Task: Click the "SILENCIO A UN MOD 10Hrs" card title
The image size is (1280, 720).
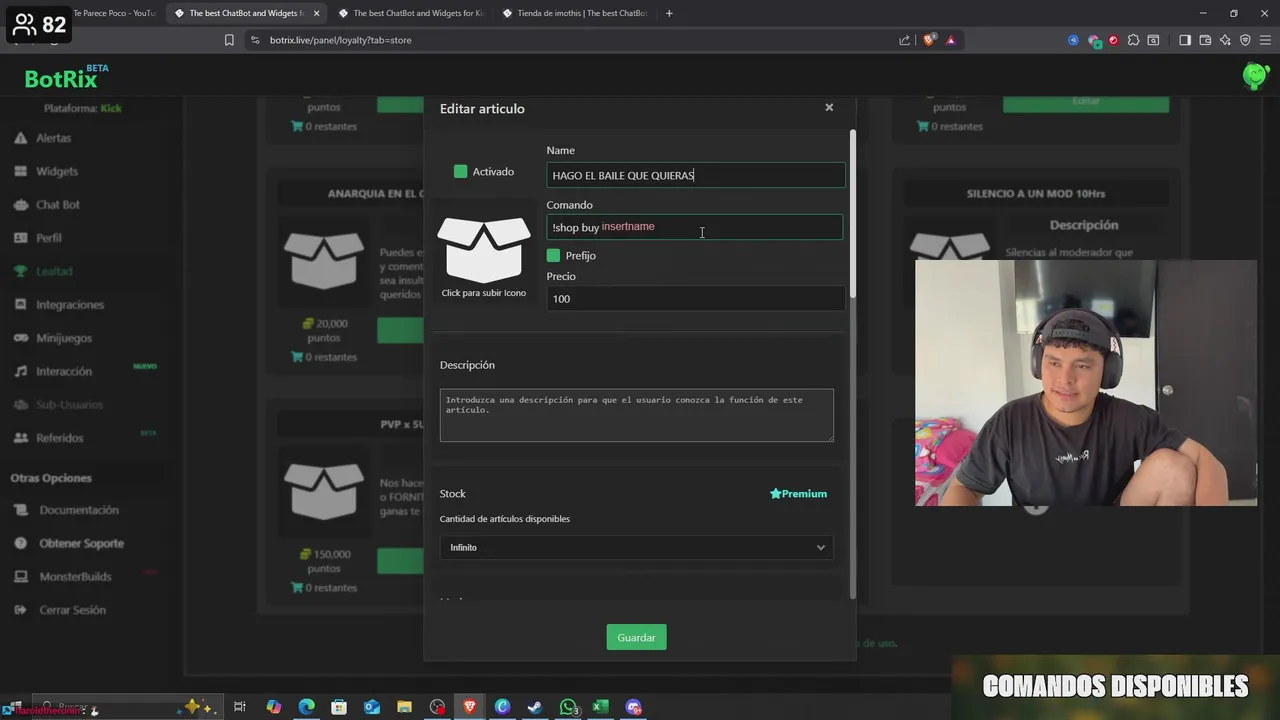Action: click(x=1035, y=194)
